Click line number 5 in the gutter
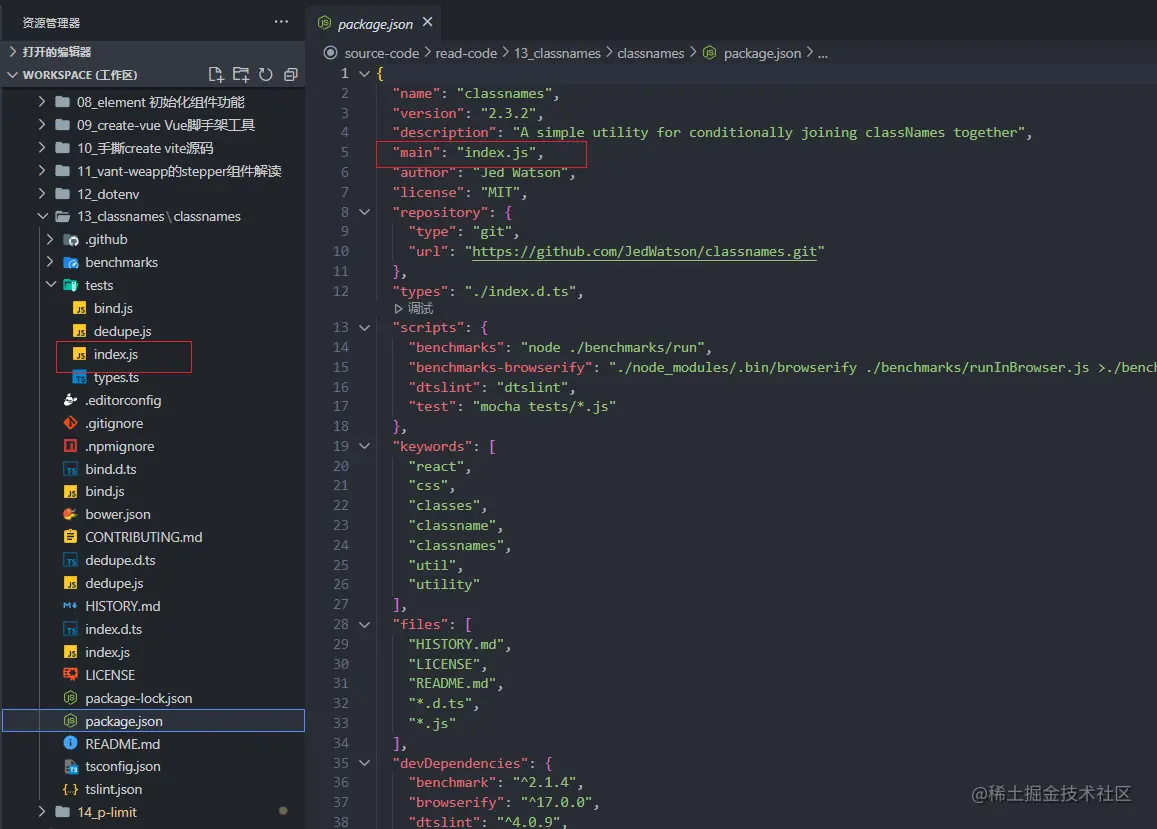 tap(345, 152)
